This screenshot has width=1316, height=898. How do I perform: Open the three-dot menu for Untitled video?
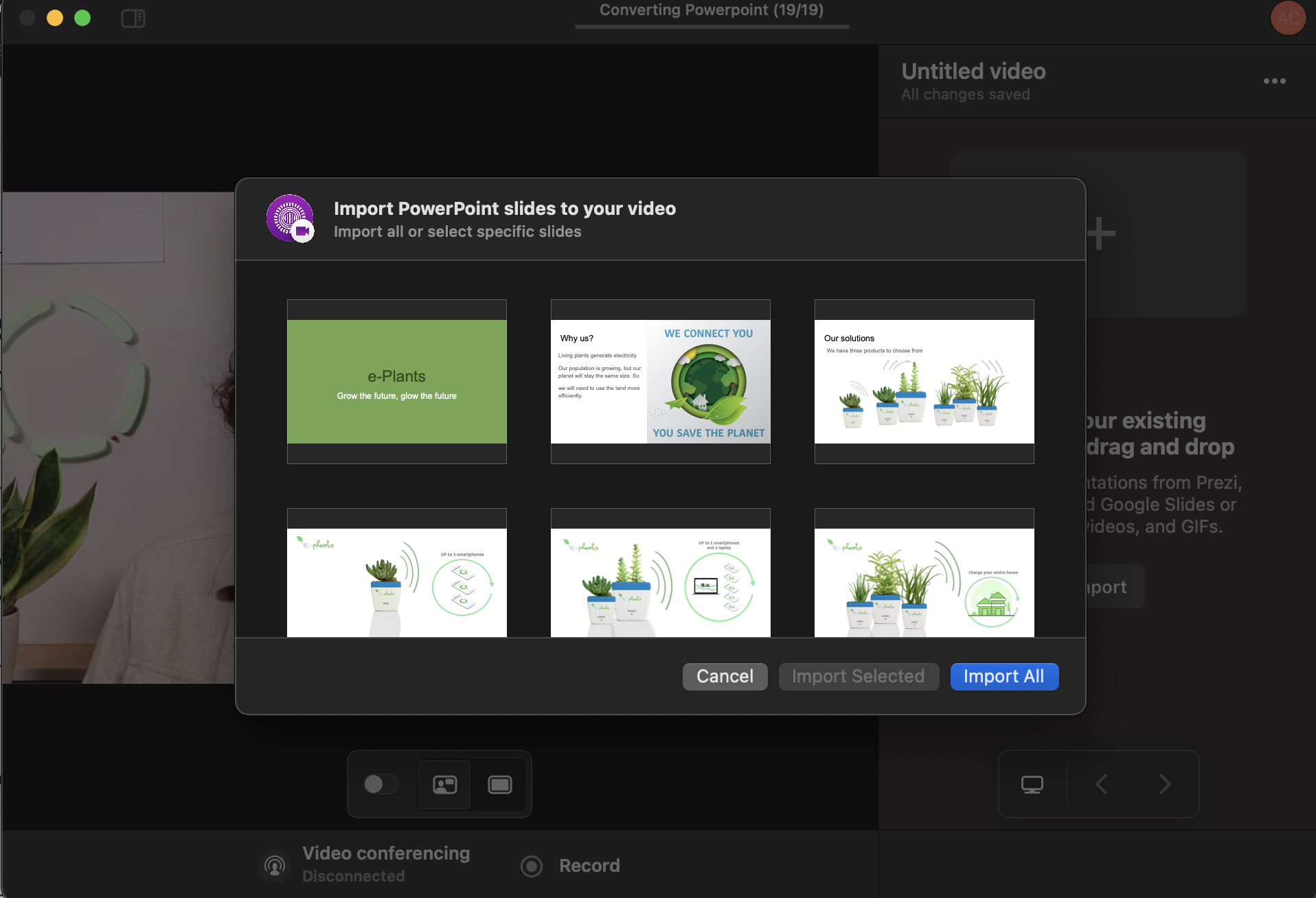pos(1274,81)
